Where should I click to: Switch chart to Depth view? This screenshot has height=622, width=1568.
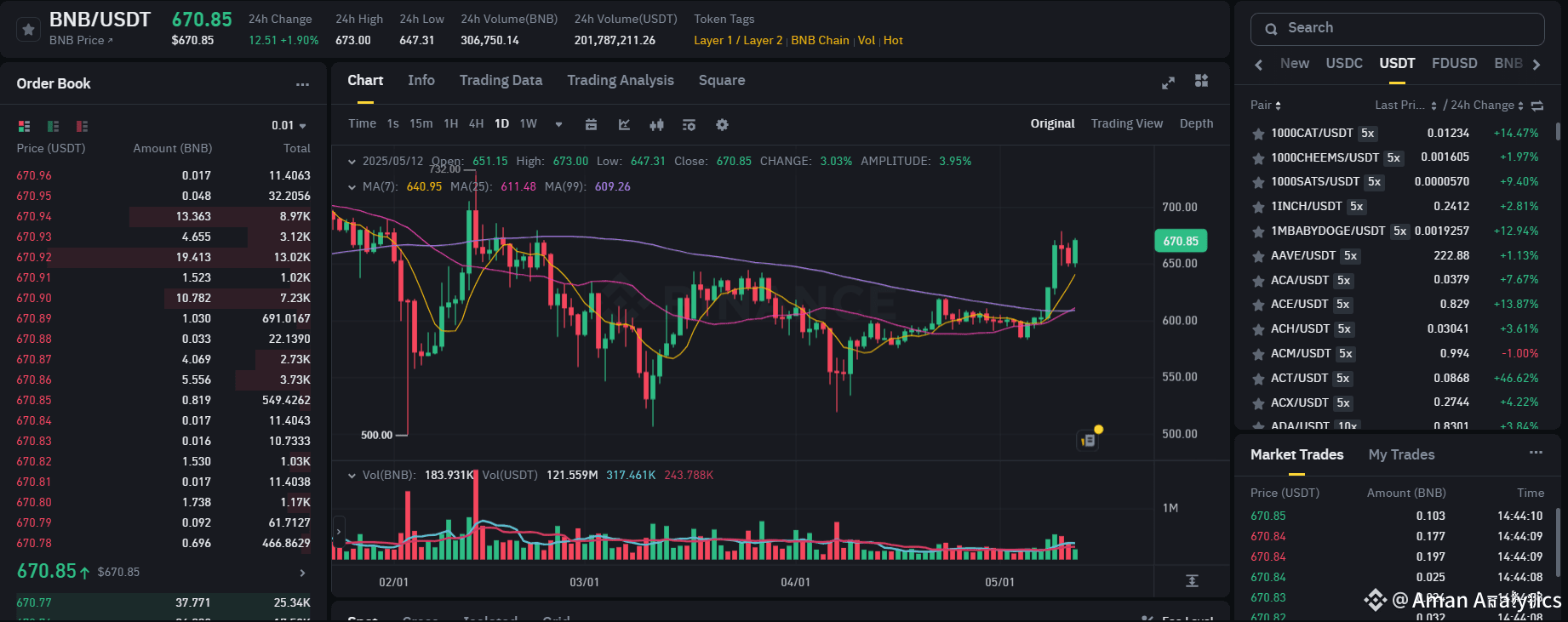(x=1196, y=123)
